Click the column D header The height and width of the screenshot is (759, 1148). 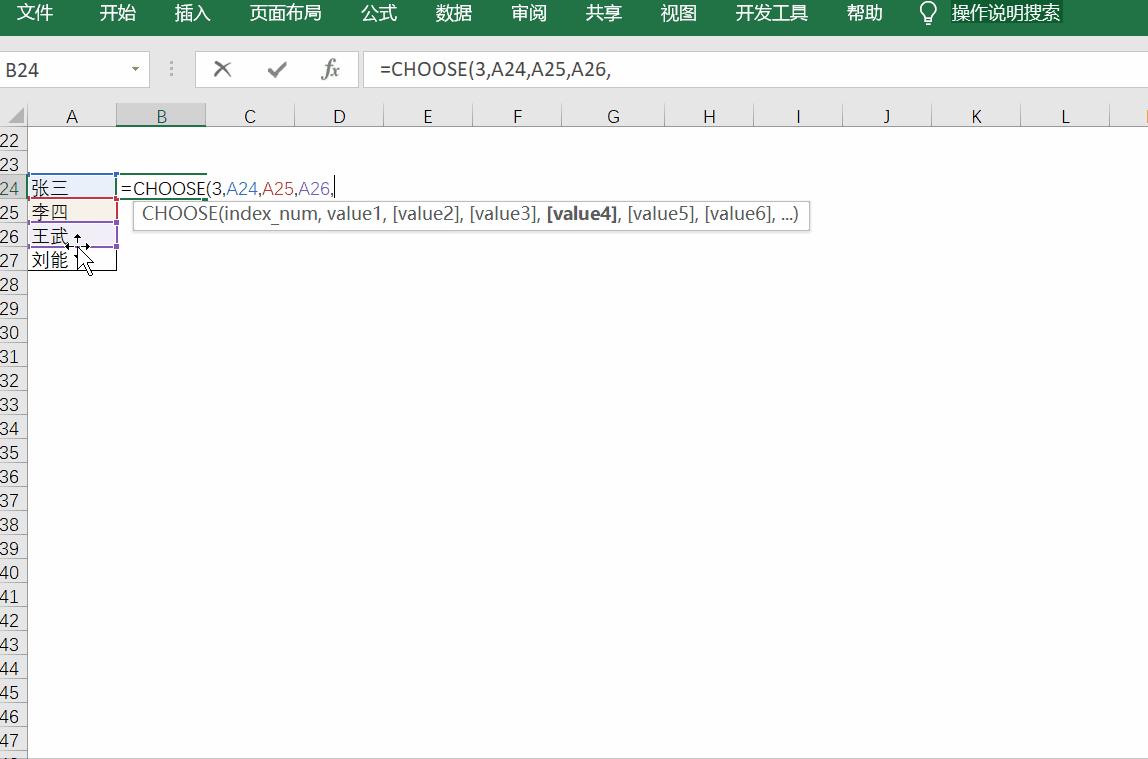click(339, 115)
